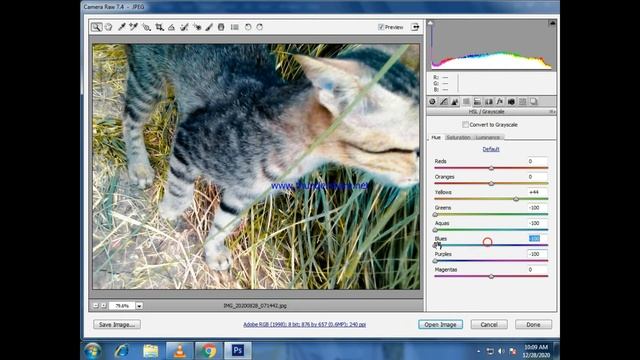Click the Cancel button
Viewport: 640px width, 360px height.
pyautogui.click(x=489, y=324)
